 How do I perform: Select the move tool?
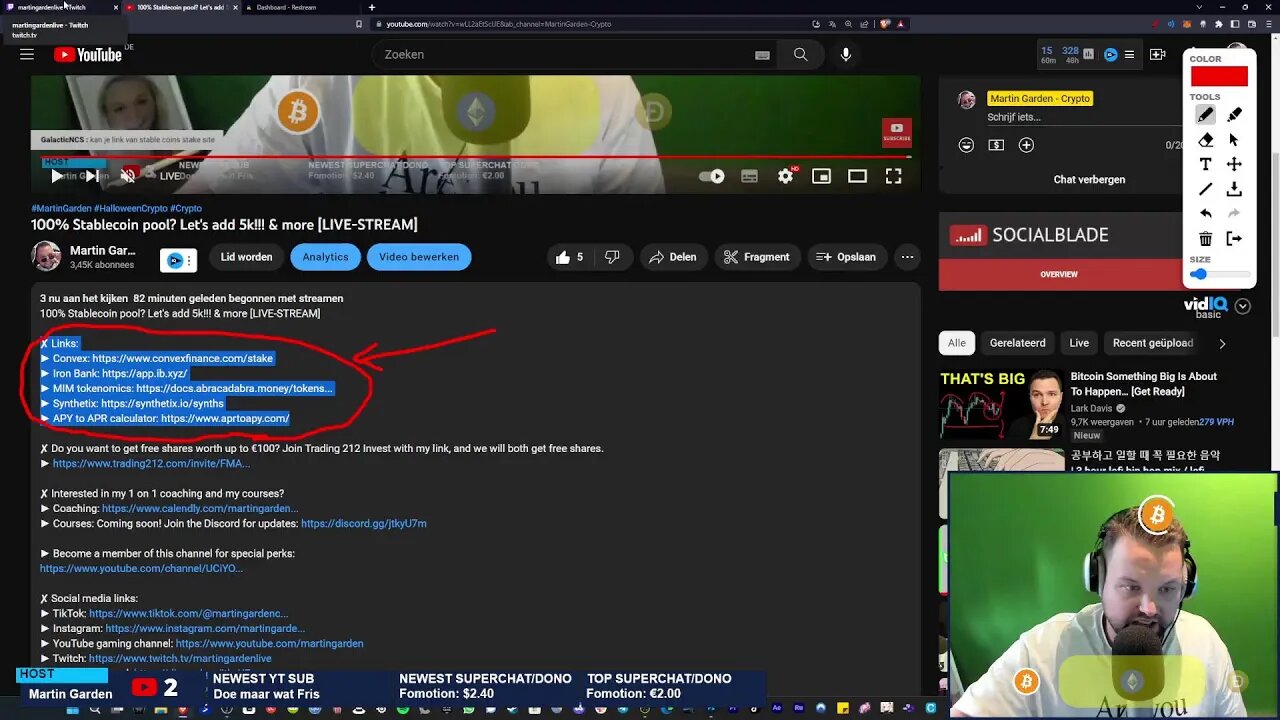1234,164
